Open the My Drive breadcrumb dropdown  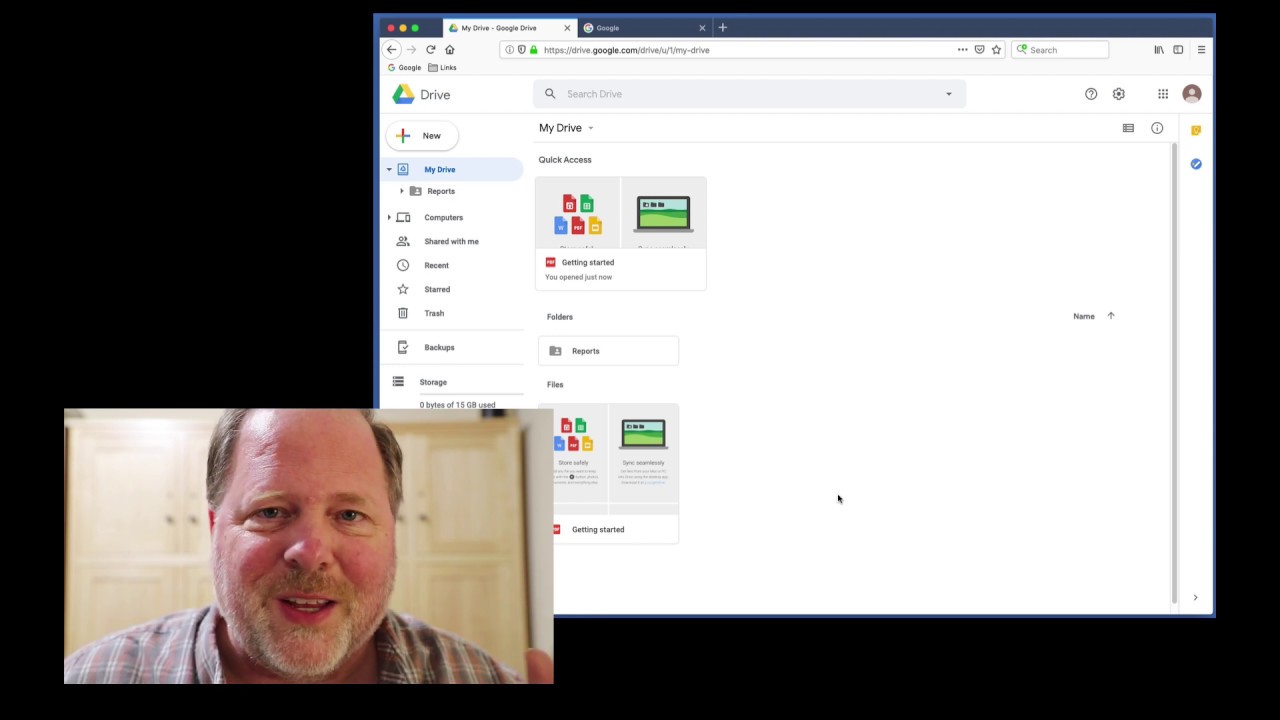pos(566,128)
